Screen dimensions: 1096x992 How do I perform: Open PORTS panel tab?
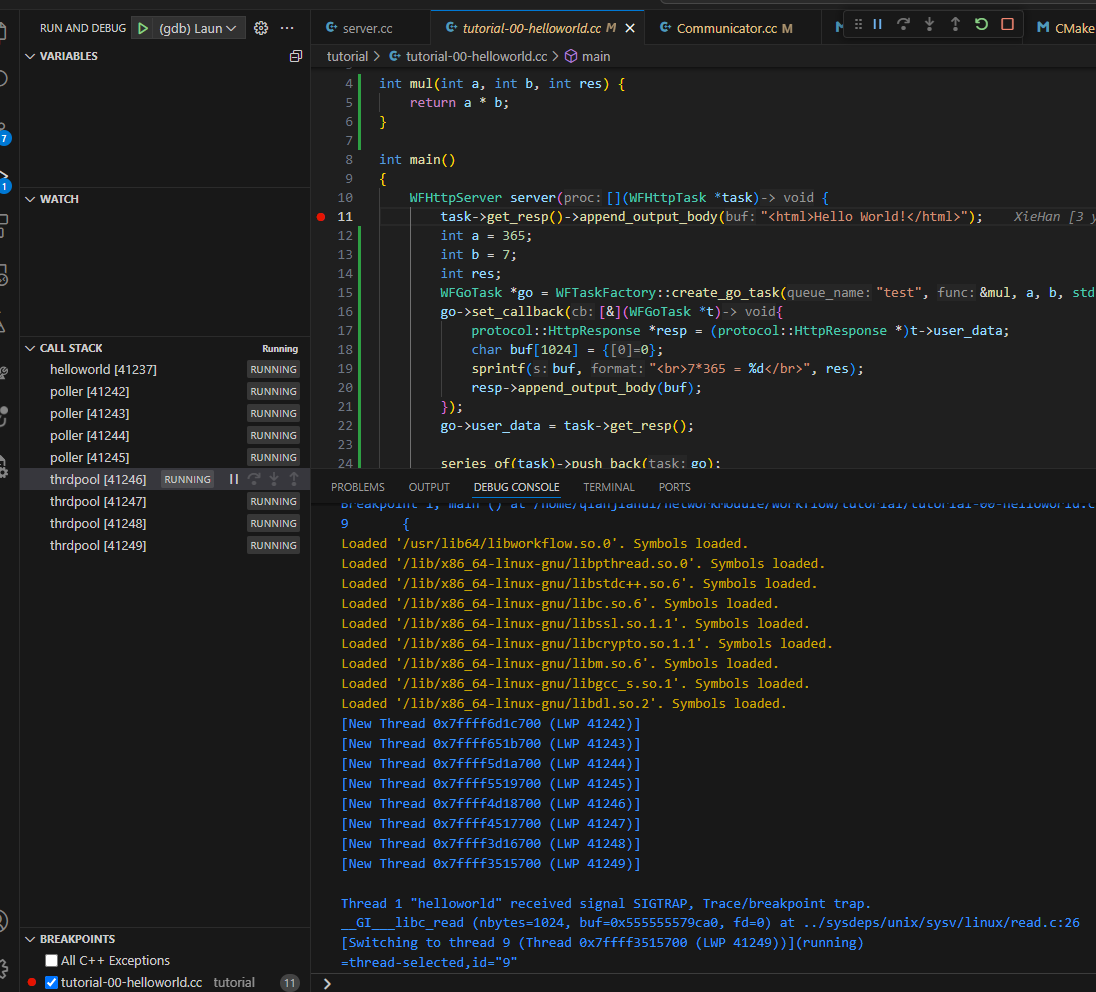[x=675, y=487]
